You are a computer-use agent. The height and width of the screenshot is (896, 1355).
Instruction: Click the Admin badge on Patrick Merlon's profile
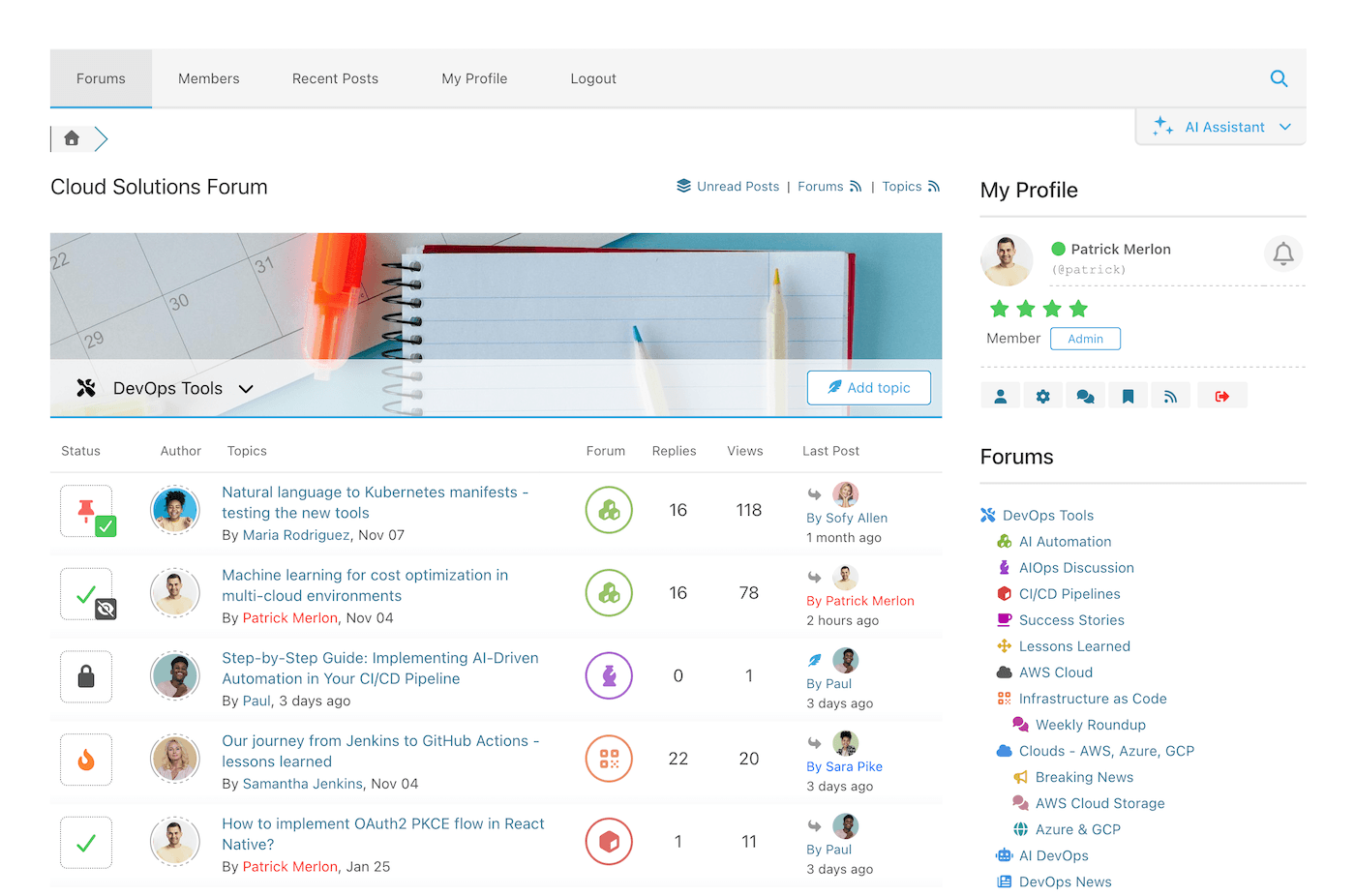coord(1085,338)
